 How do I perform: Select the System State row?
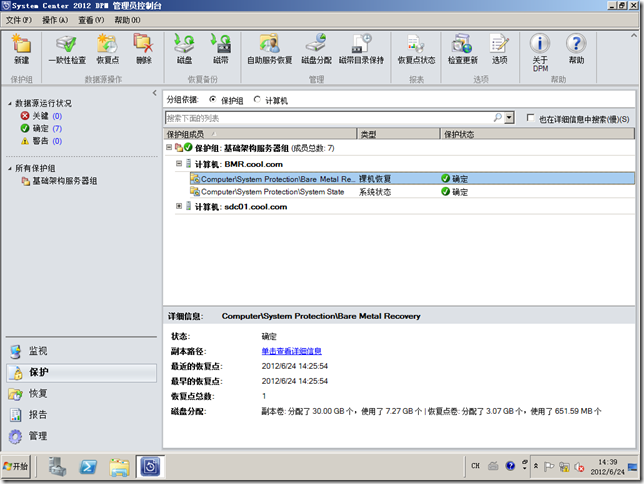(x=412, y=192)
